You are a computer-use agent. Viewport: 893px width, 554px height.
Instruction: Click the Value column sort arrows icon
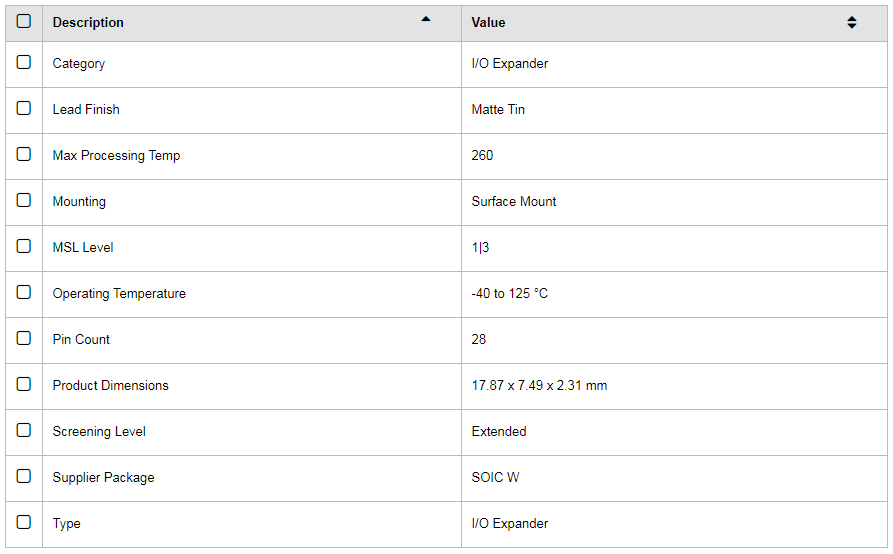point(851,22)
